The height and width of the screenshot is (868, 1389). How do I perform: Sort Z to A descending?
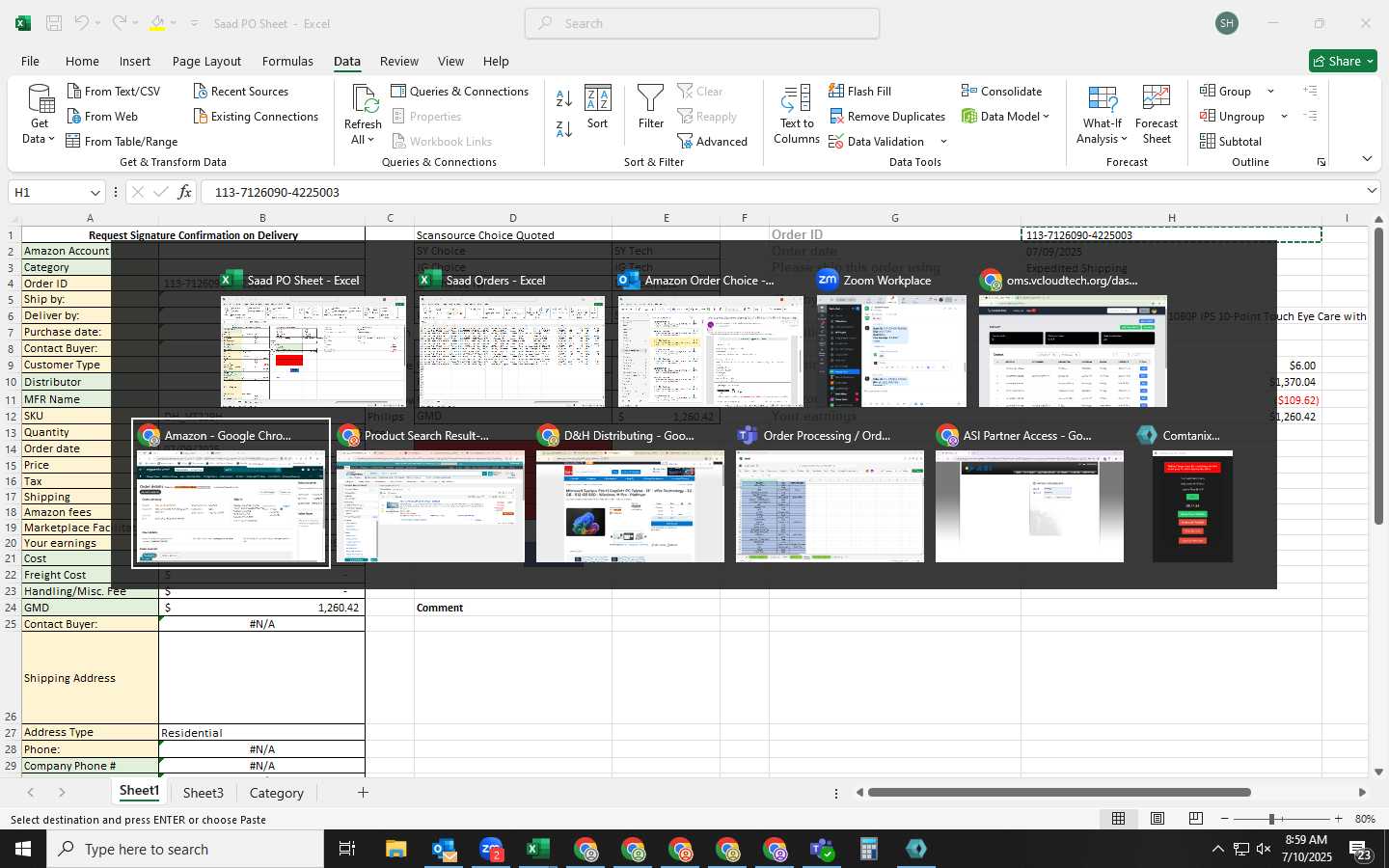pos(564,128)
